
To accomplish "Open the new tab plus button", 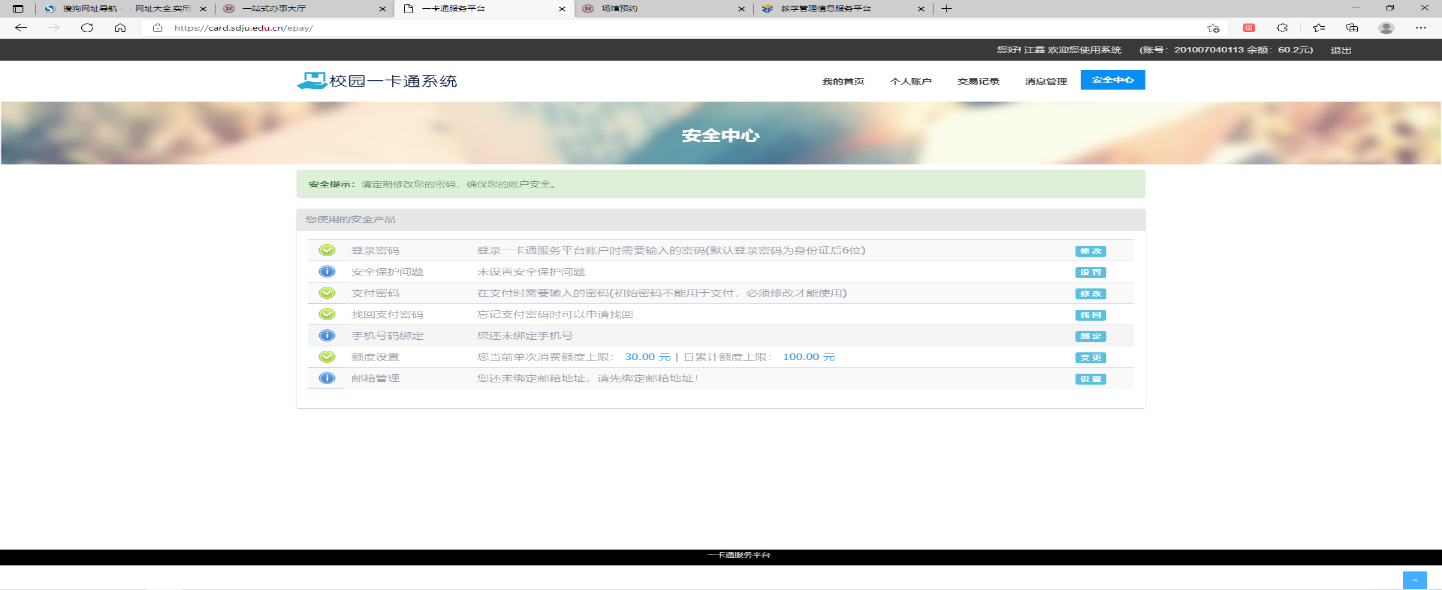I will pyautogui.click(x=947, y=8).
